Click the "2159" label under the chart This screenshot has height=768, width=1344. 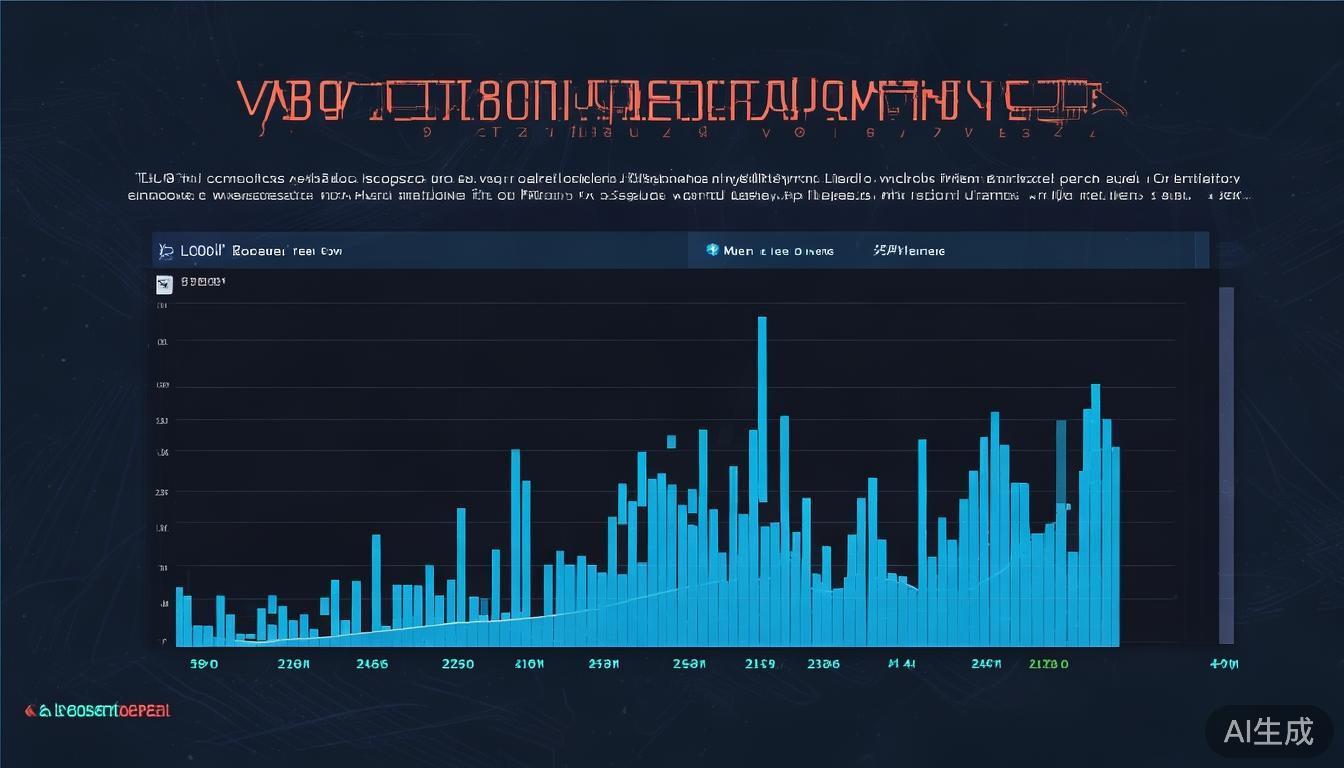[760, 663]
